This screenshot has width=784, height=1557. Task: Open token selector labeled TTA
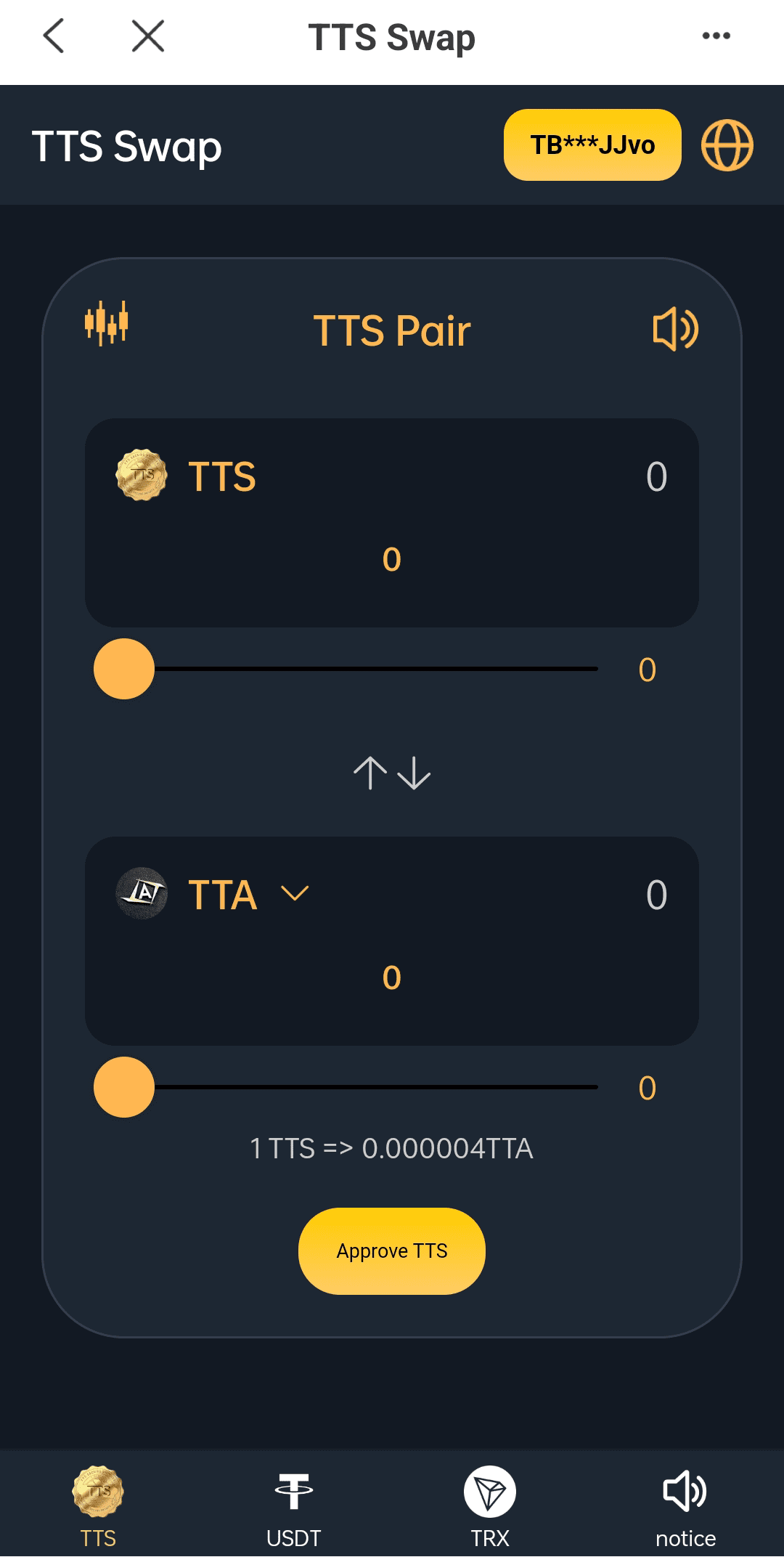click(223, 895)
